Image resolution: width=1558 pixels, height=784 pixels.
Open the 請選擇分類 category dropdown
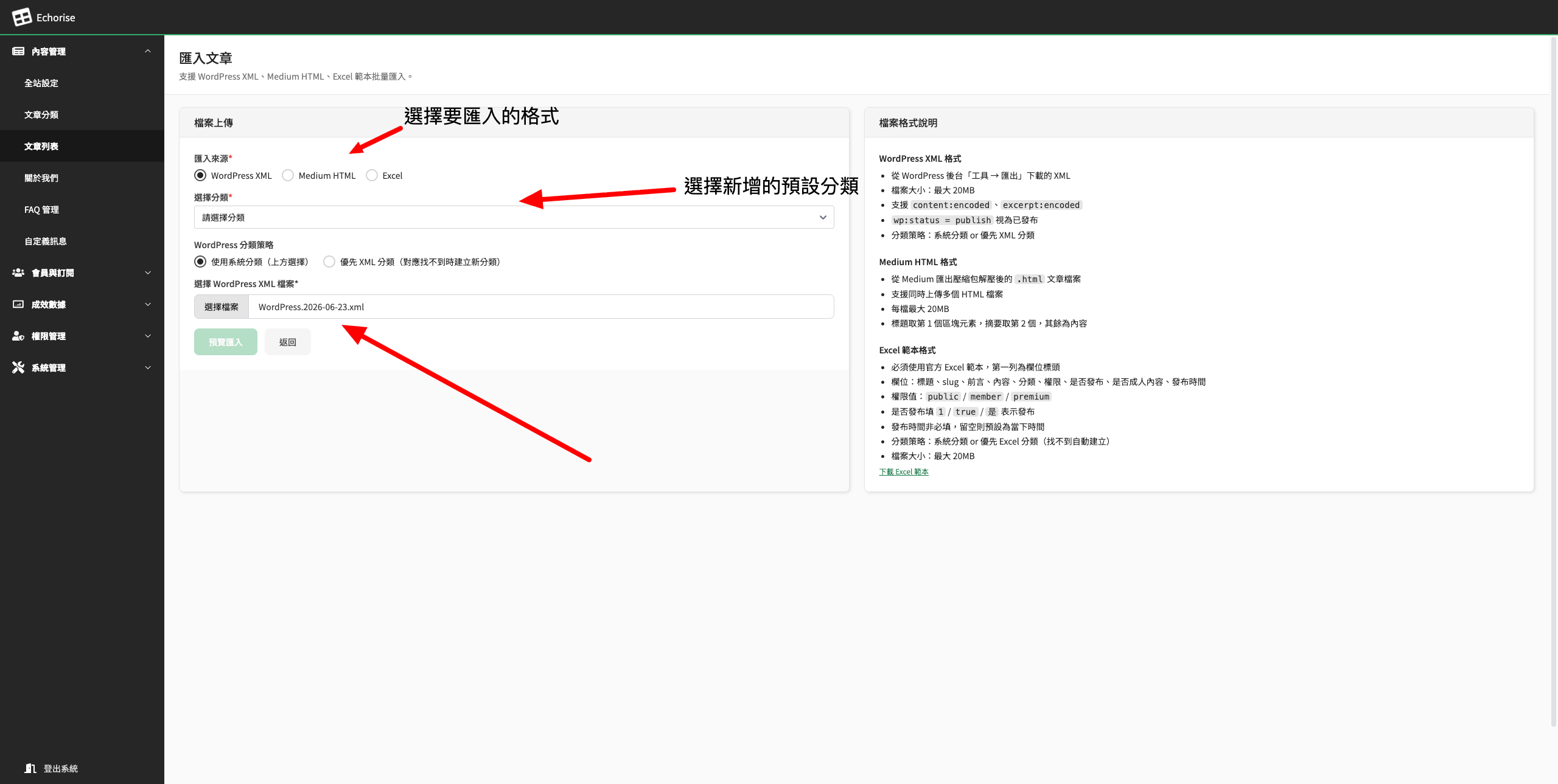point(514,217)
